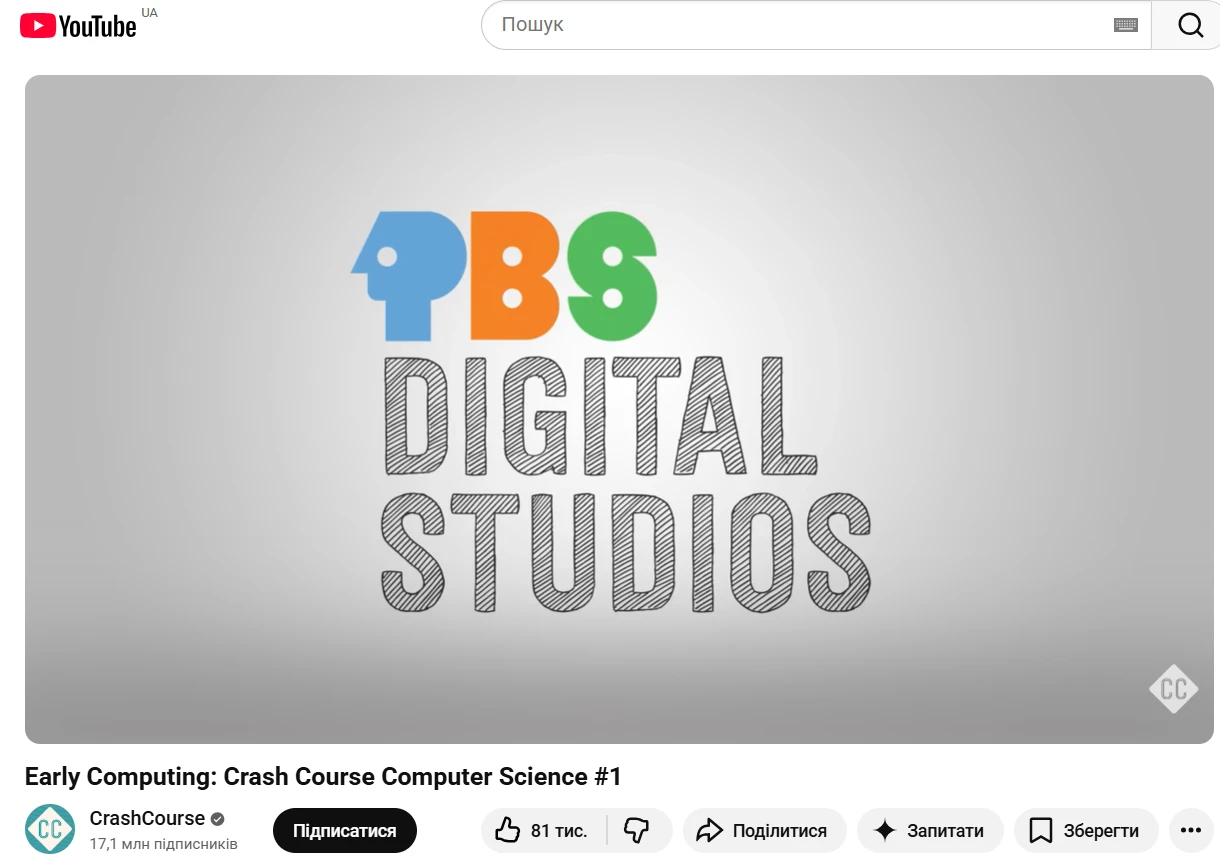Open the YouTube home logo
Screen dimensions: 1220x856
(x=78, y=25)
